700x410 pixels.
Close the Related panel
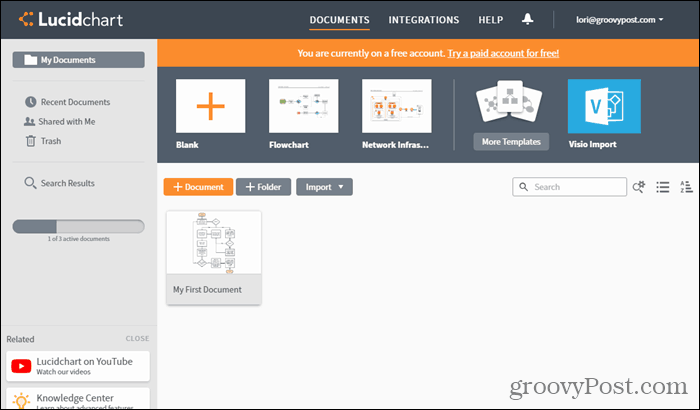[x=138, y=339]
